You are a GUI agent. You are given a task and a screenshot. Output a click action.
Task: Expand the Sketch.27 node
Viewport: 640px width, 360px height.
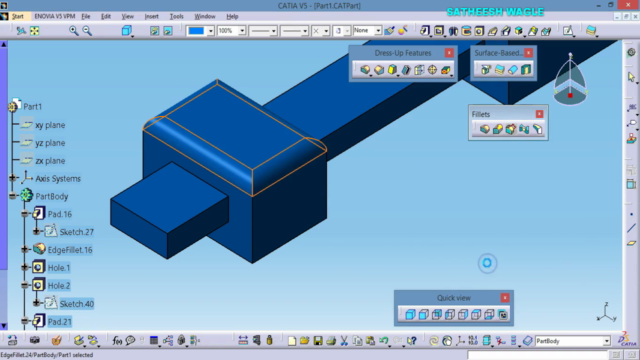click(x=37, y=231)
